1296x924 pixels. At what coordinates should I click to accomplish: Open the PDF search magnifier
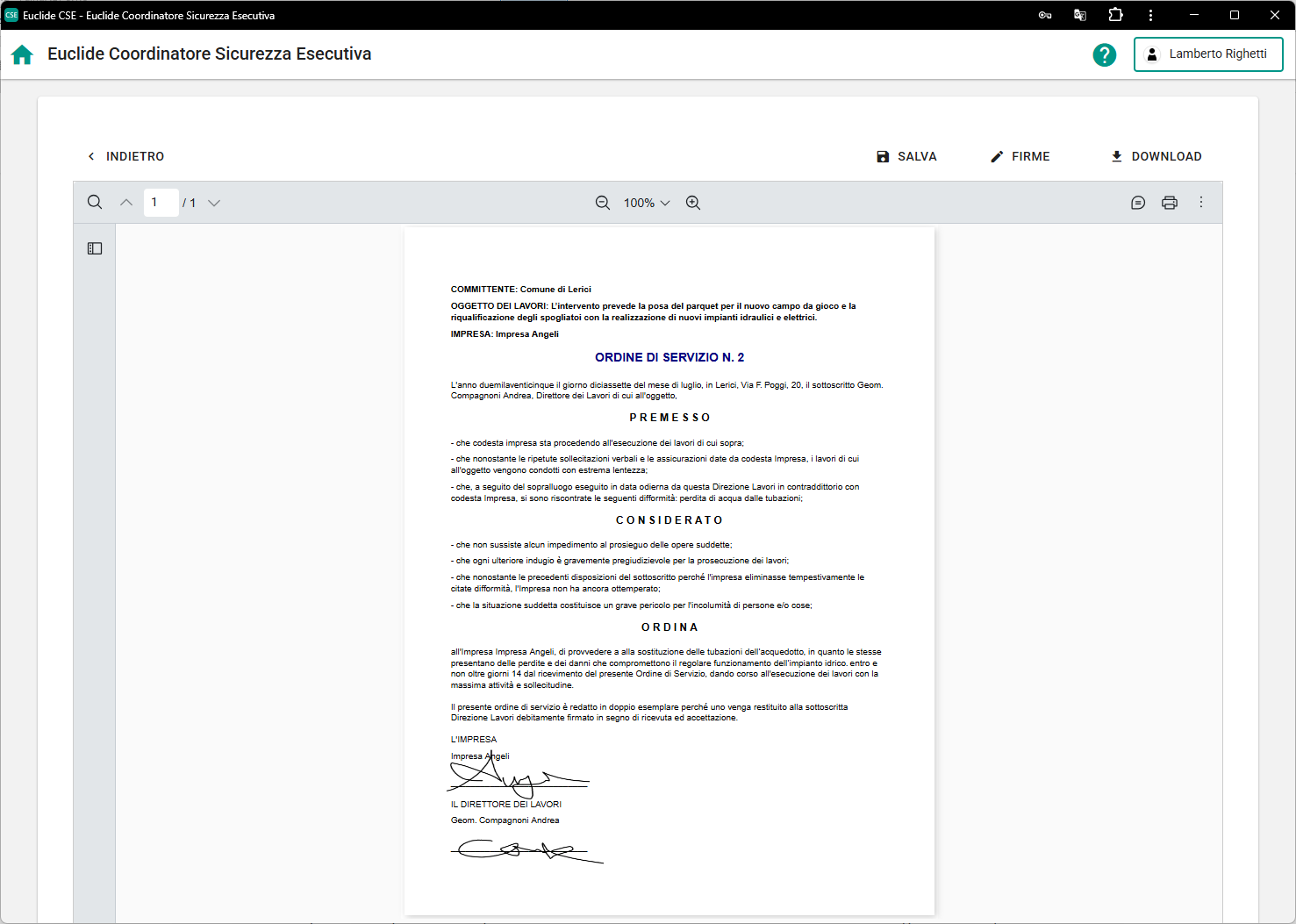pos(95,203)
